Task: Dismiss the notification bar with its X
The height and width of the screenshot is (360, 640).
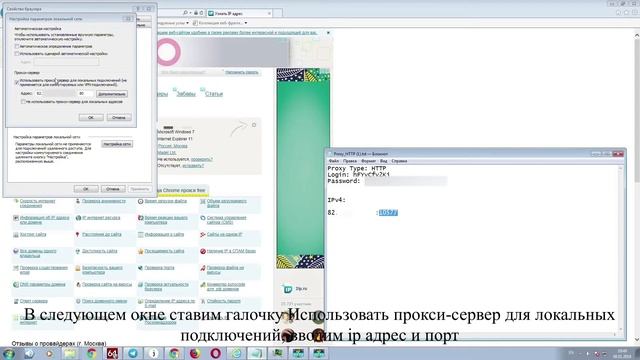Action: click(328, 33)
